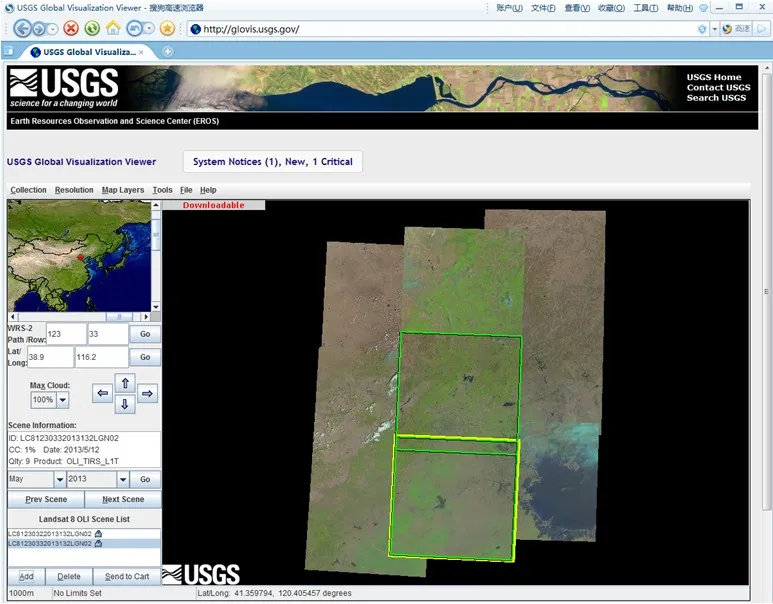Open the Map Layers menu

[123, 190]
